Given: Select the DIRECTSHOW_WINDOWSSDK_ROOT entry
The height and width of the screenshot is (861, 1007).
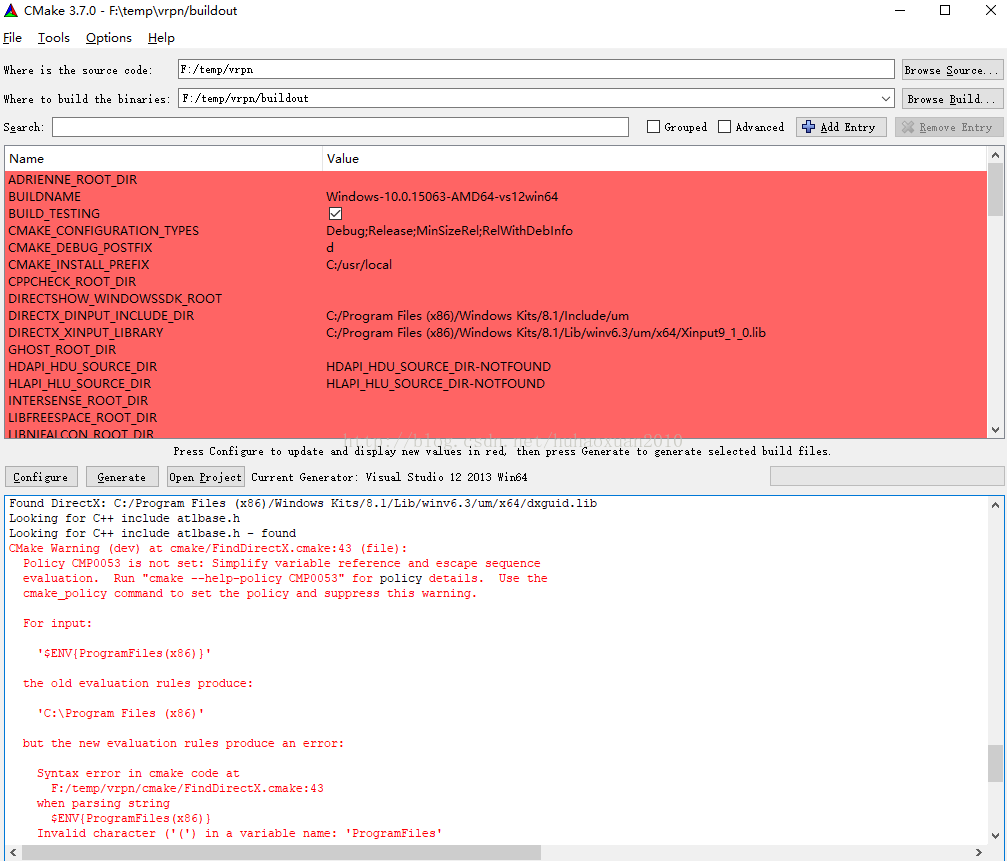Looking at the screenshot, I should (x=115, y=299).
